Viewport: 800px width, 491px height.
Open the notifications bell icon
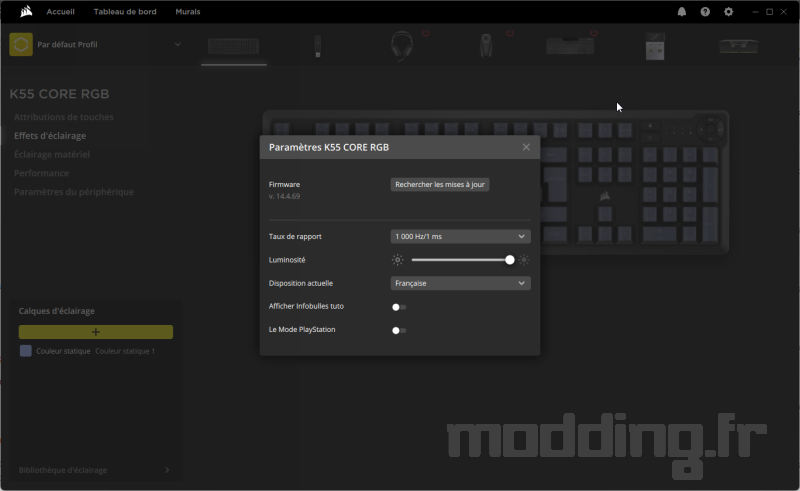[682, 12]
